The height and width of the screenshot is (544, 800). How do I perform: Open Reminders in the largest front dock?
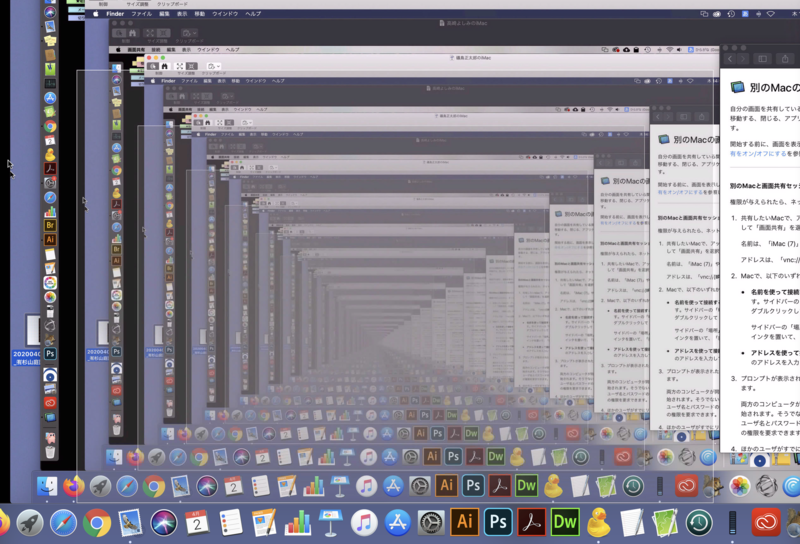[231, 523]
